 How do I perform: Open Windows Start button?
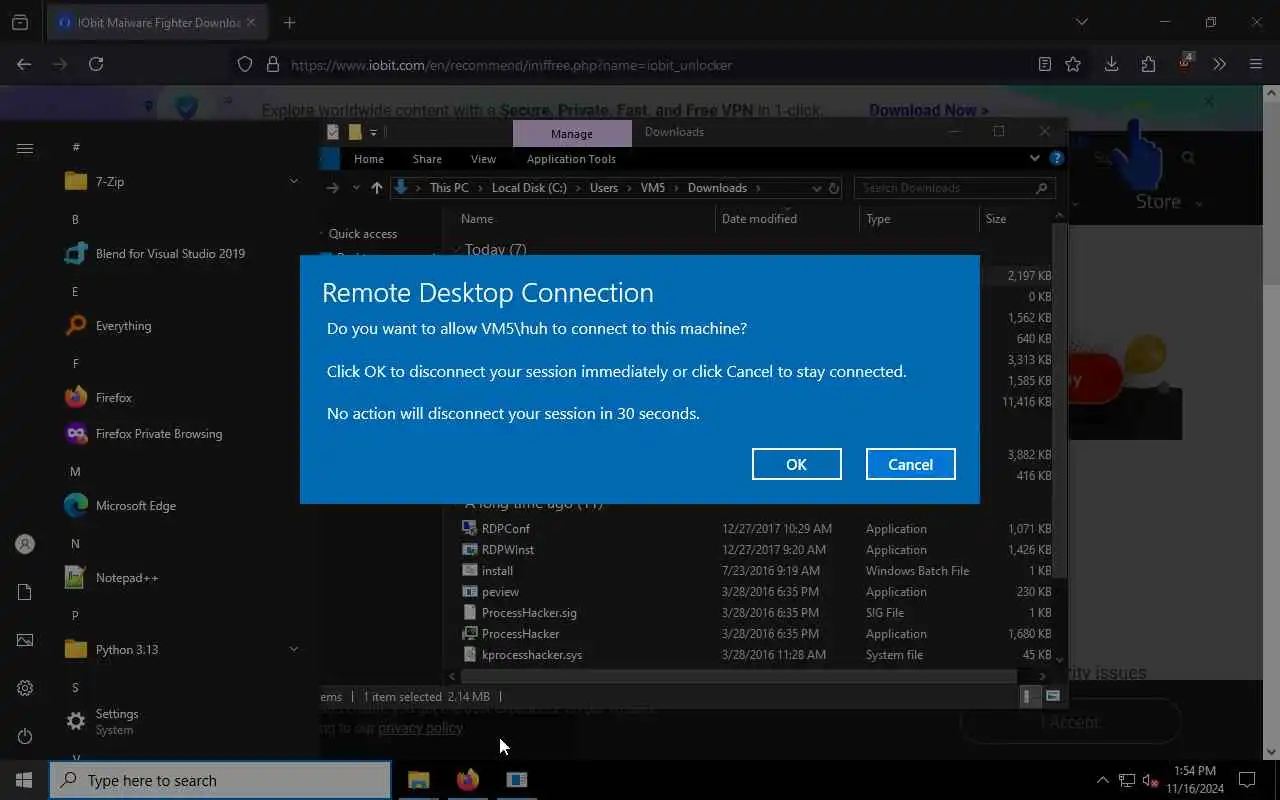(x=24, y=780)
